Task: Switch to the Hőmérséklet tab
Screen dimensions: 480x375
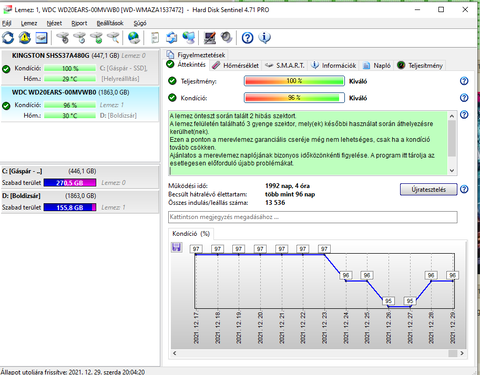Action: pos(236,66)
